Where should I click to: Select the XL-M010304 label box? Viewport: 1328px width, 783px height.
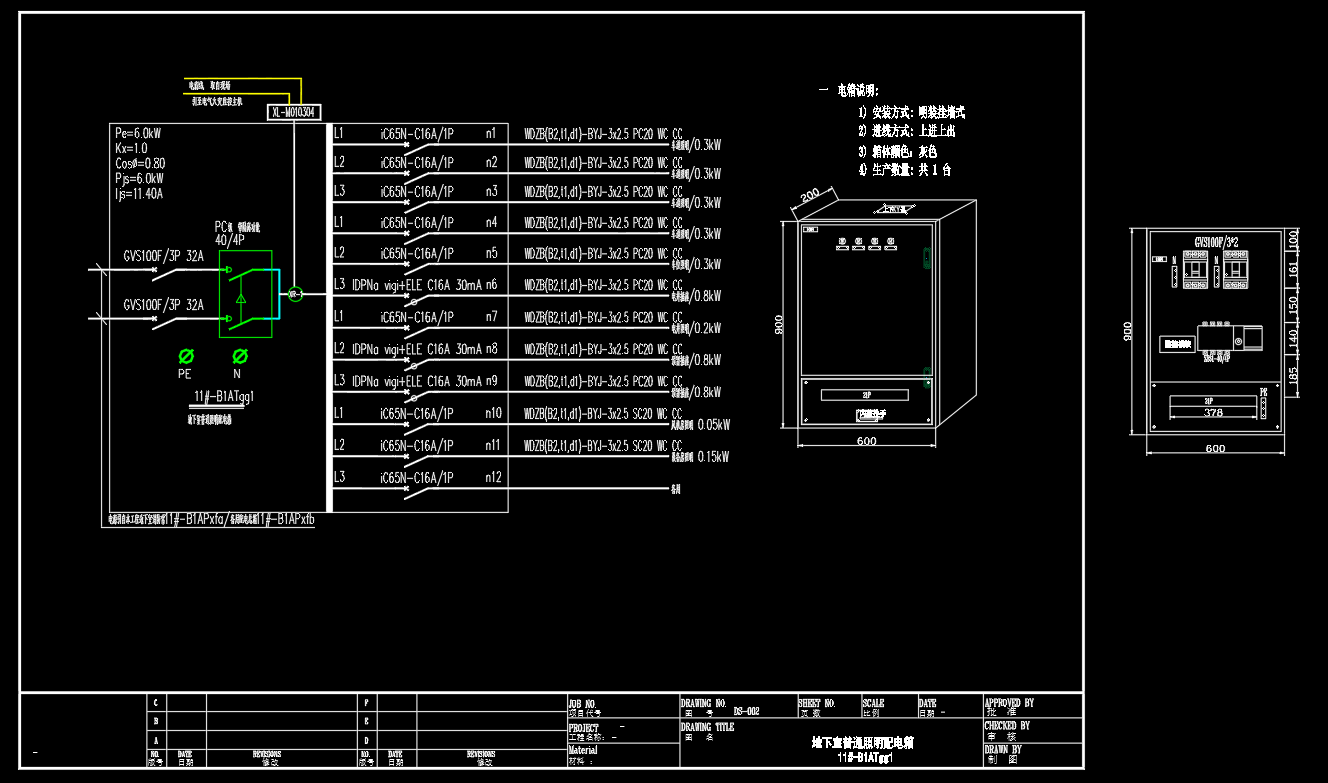tap(293, 113)
